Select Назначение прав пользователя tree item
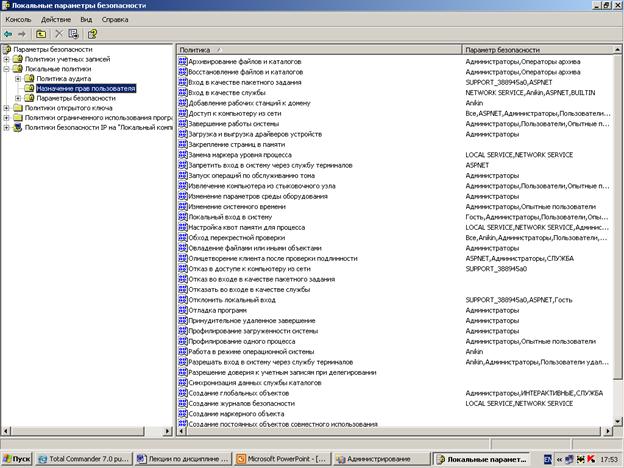 pos(86,88)
